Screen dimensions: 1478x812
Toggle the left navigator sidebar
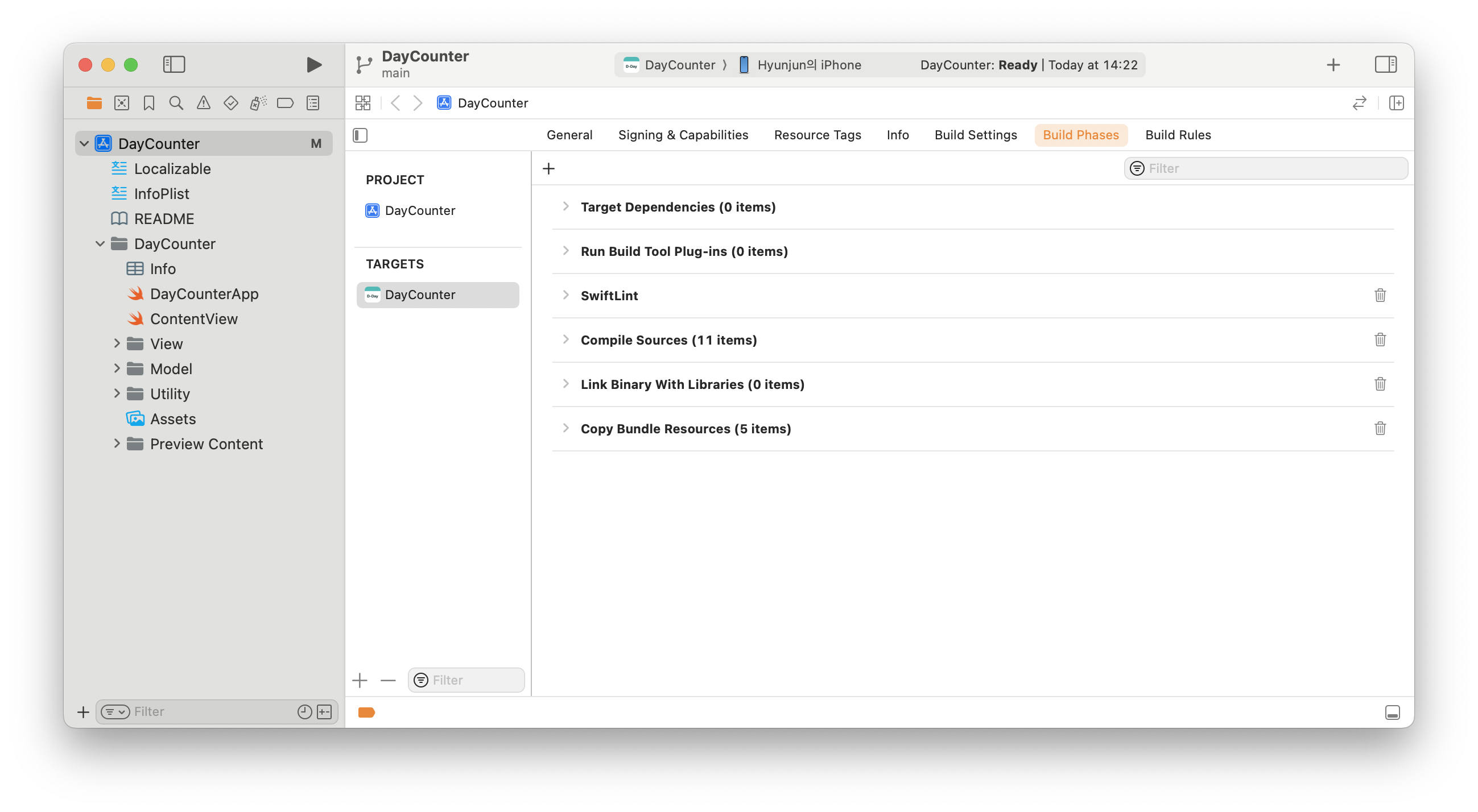click(x=174, y=65)
